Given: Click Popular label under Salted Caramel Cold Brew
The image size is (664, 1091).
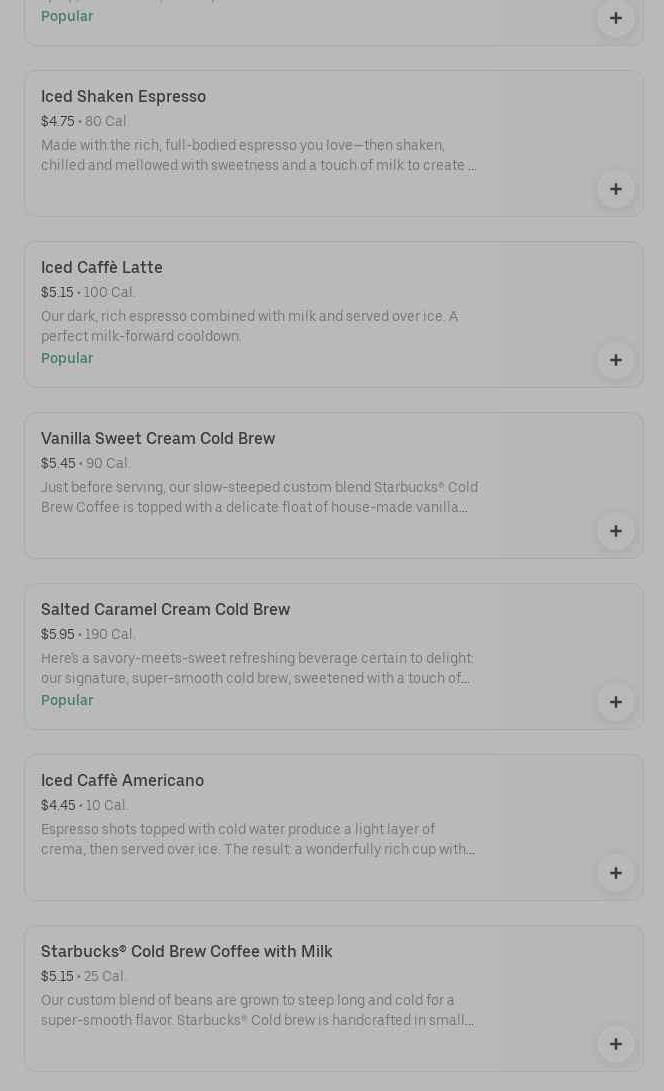Looking at the screenshot, I should [x=67, y=700].
